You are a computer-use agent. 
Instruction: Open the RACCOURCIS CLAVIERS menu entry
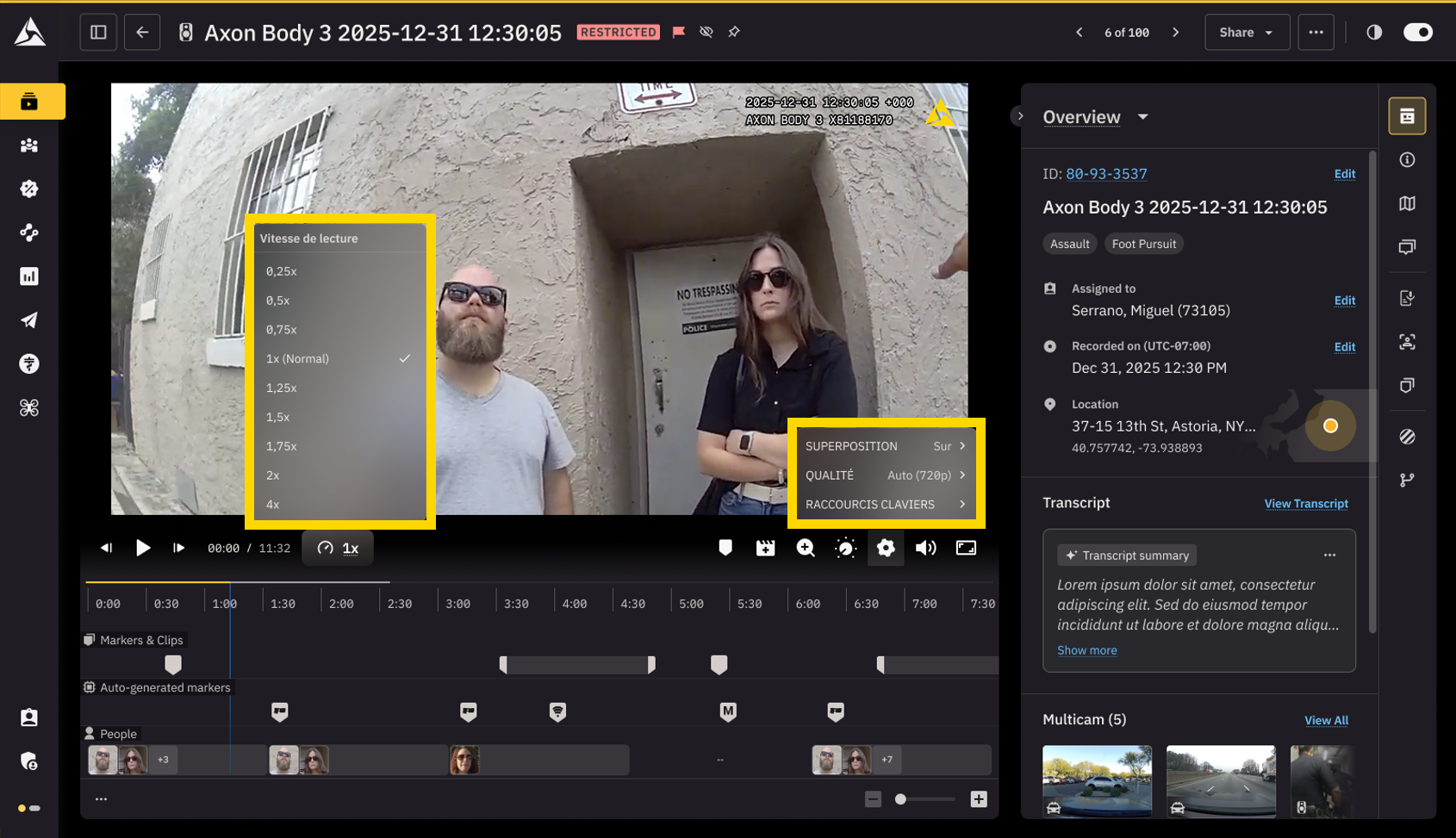[885, 505]
